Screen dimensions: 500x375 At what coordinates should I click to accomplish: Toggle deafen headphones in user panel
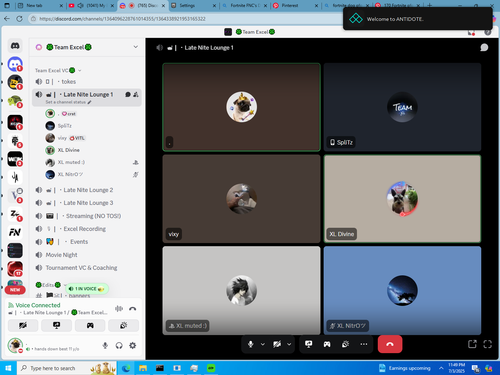tap(119, 346)
